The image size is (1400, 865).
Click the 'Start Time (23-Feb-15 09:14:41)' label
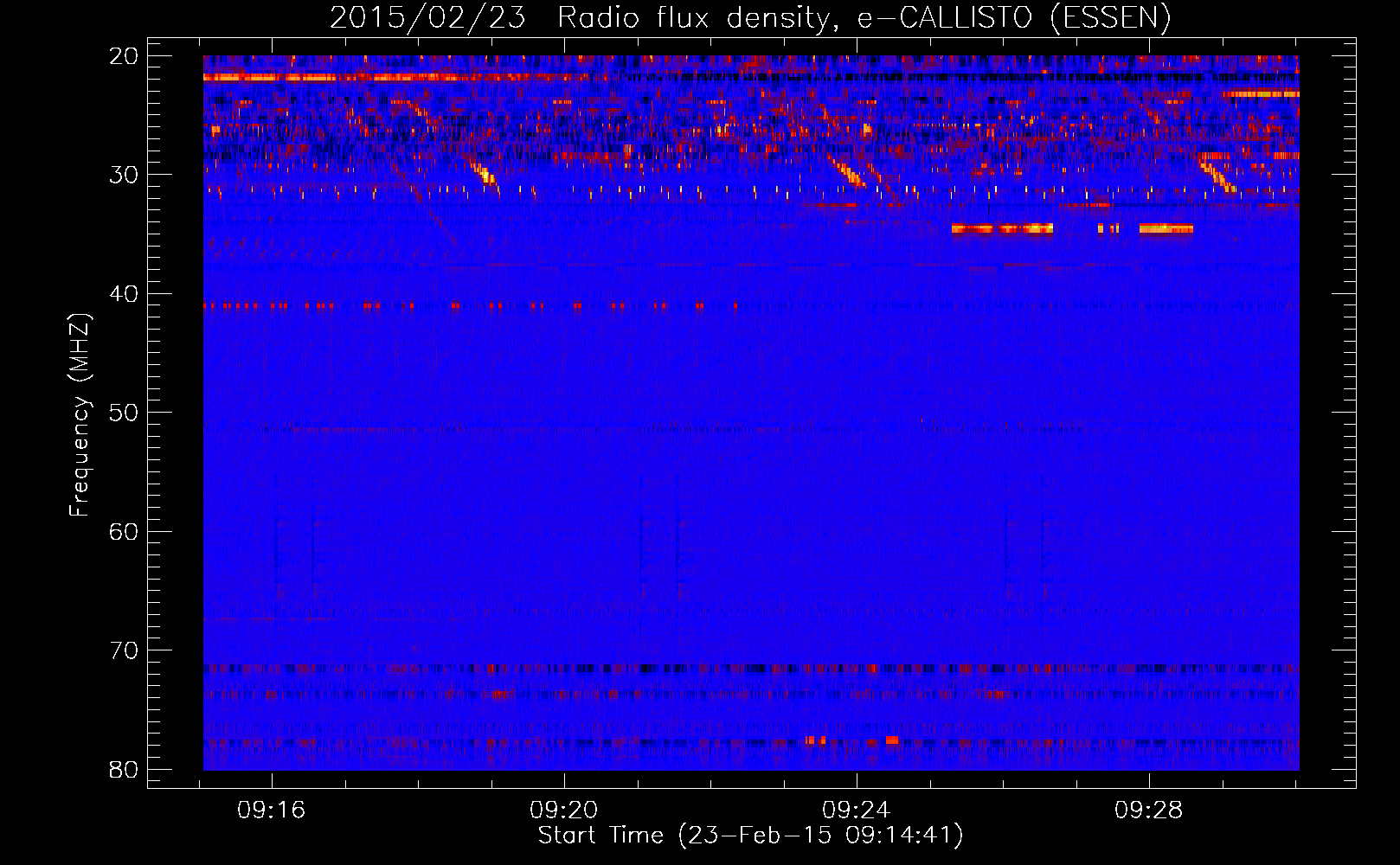pos(750,836)
